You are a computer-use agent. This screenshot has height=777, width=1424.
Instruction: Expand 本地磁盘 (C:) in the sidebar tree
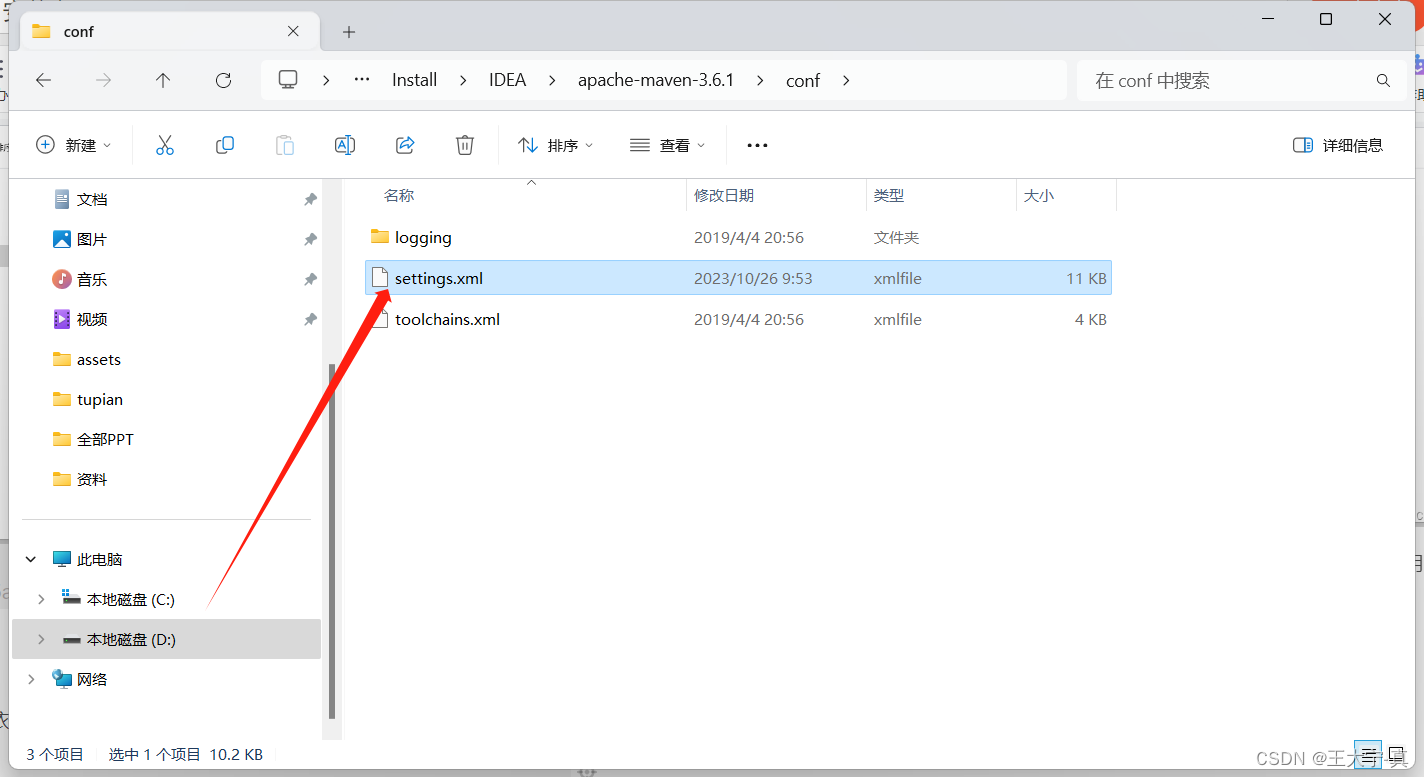40,599
